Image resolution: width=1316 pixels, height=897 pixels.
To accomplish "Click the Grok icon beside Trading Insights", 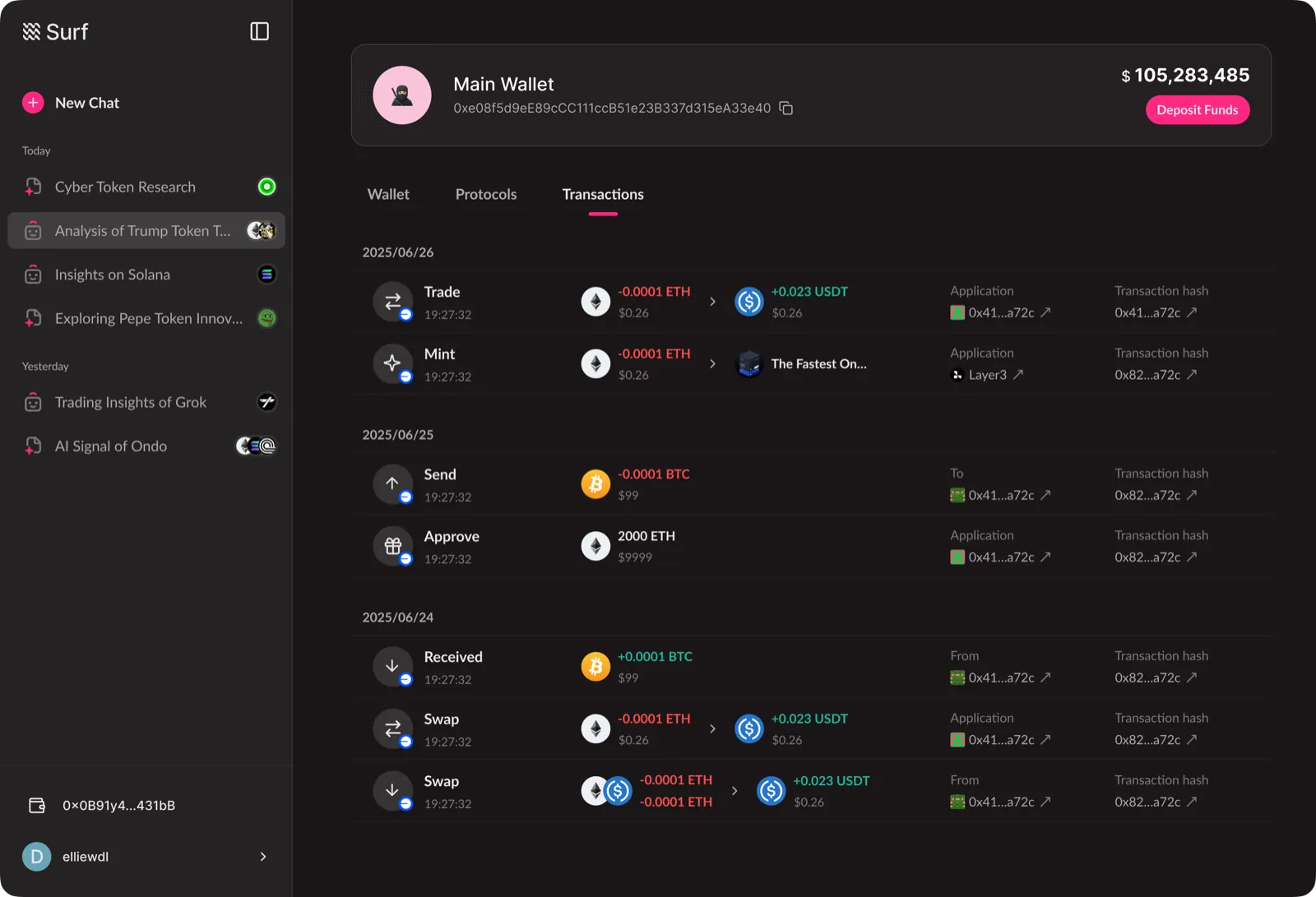I will (266, 402).
